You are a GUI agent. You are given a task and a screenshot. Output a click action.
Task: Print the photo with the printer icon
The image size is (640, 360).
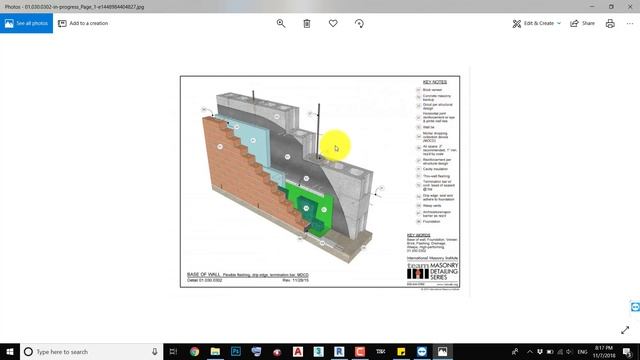pyautogui.click(x=610, y=23)
